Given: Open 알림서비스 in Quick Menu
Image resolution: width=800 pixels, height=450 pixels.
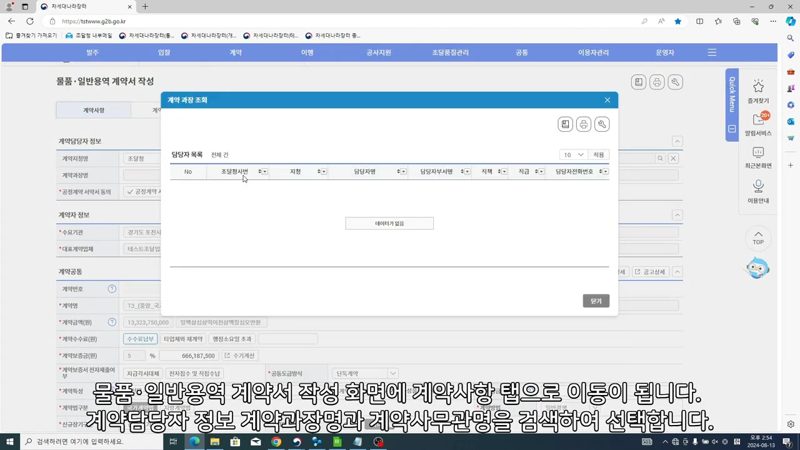Looking at the screenshot, I should point(758,124).
